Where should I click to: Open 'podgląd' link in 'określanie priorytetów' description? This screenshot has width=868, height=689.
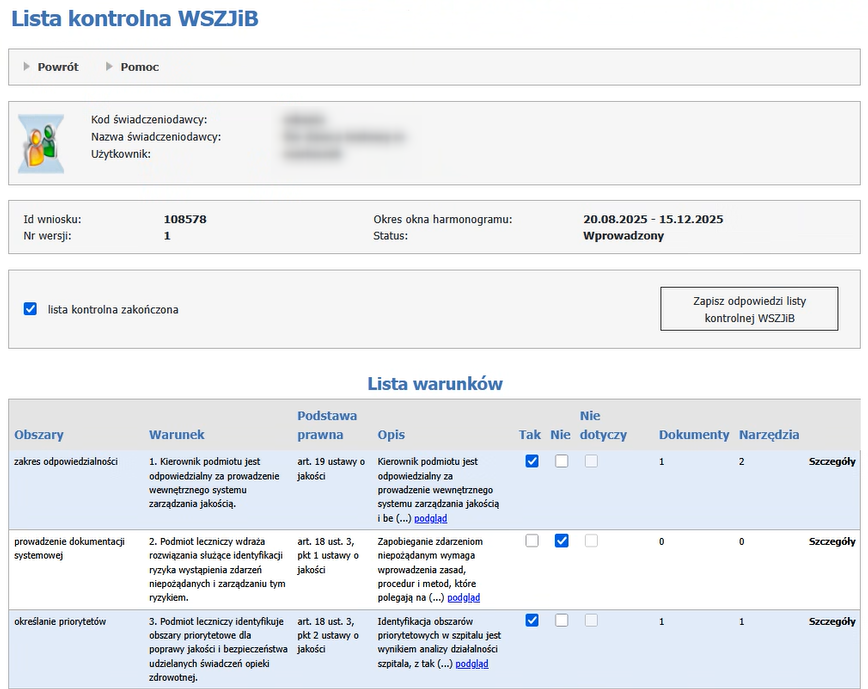point(471,664)
